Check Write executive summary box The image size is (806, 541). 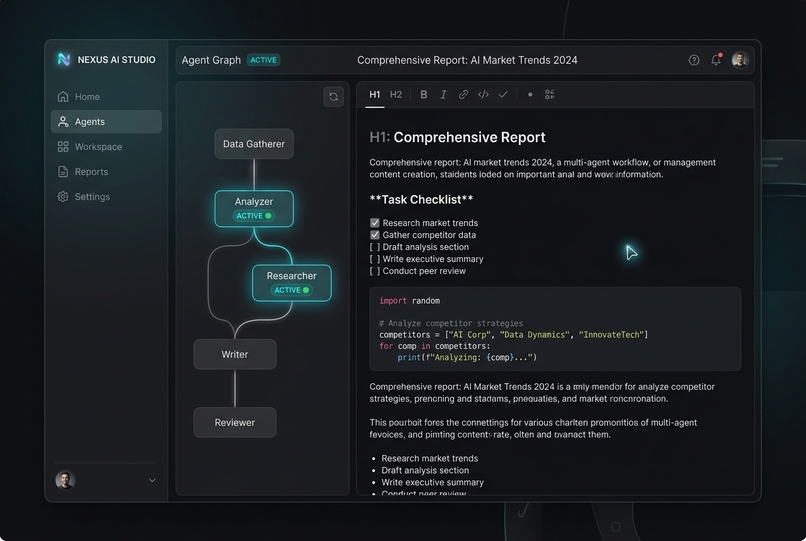pyautogui.click(x=375, y=259)
